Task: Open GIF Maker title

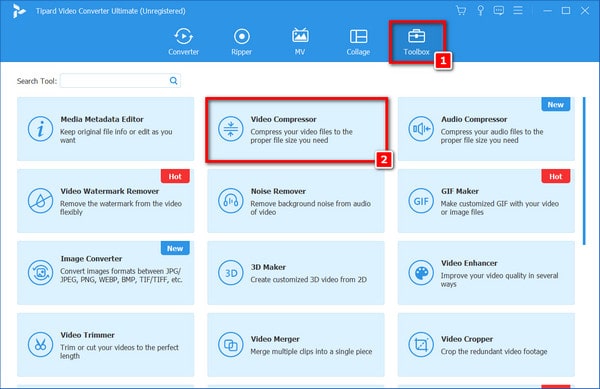Action: click(x=460, y=191)
